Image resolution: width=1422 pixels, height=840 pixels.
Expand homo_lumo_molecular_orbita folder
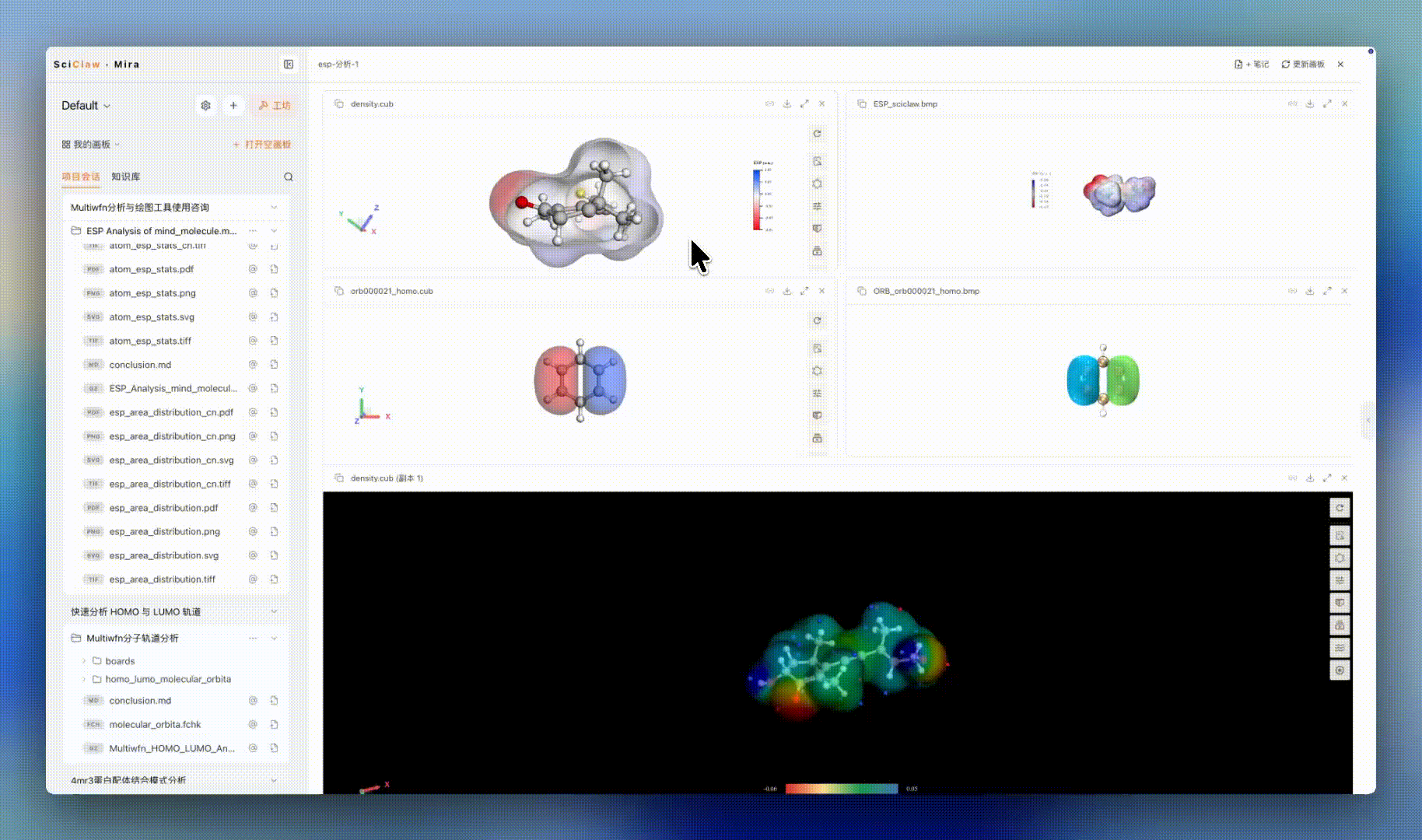click(84, 679)
